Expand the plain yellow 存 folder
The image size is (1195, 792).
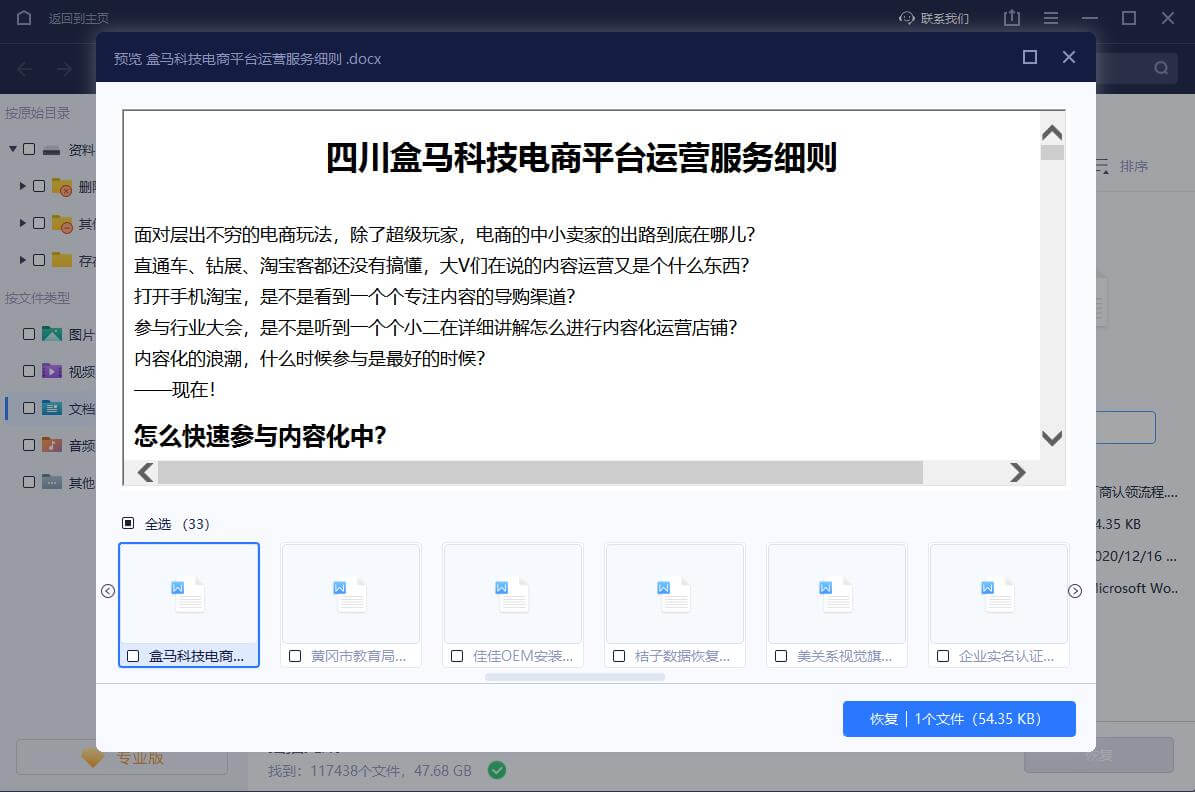[22, 260]
